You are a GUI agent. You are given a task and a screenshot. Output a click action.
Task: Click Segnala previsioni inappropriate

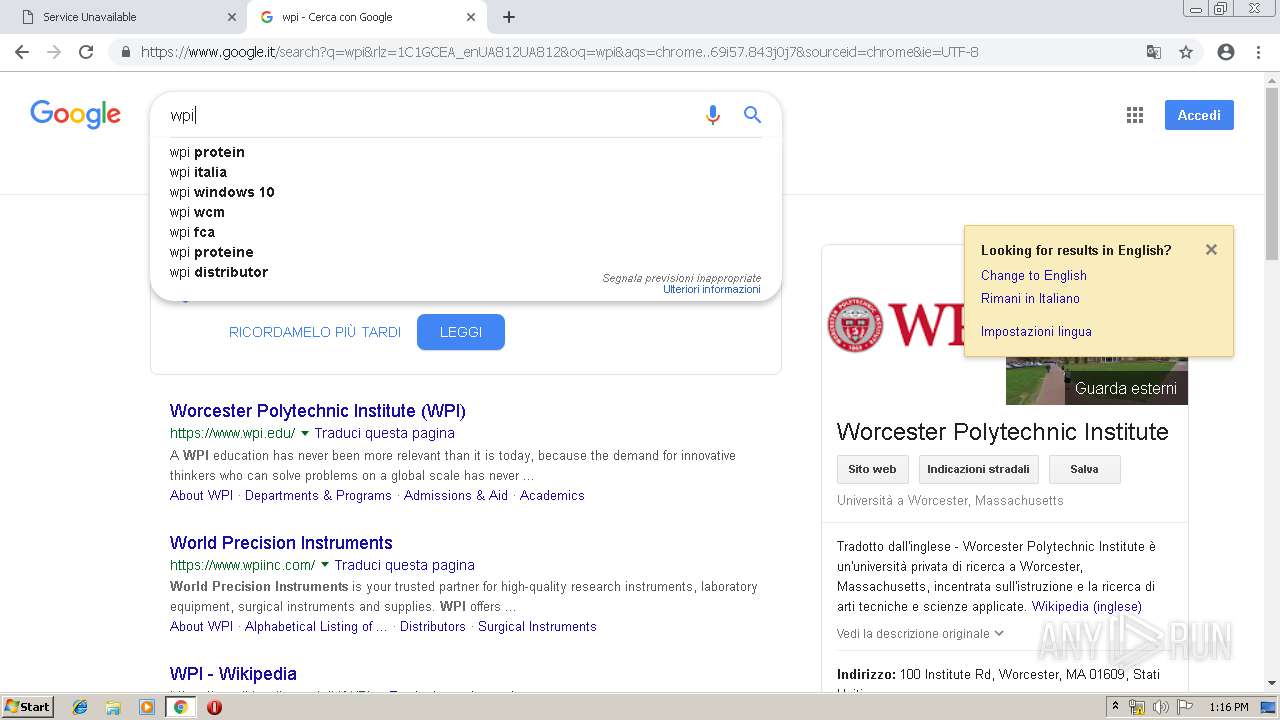681,278
